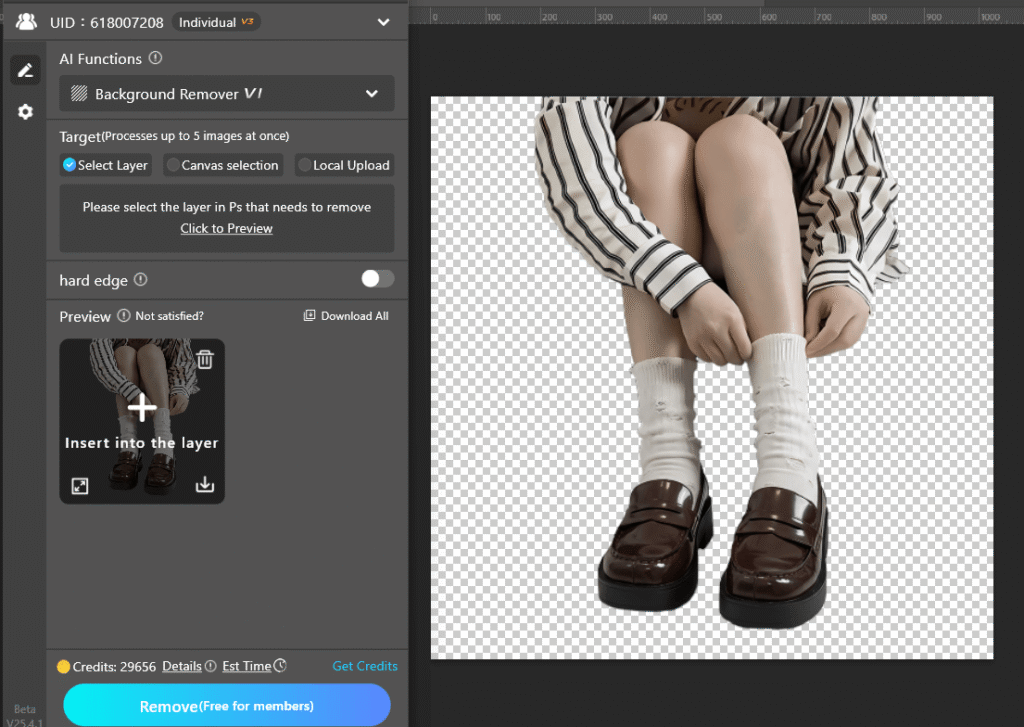
Task: Choose the Local Upload option
Action: [303, 165]
